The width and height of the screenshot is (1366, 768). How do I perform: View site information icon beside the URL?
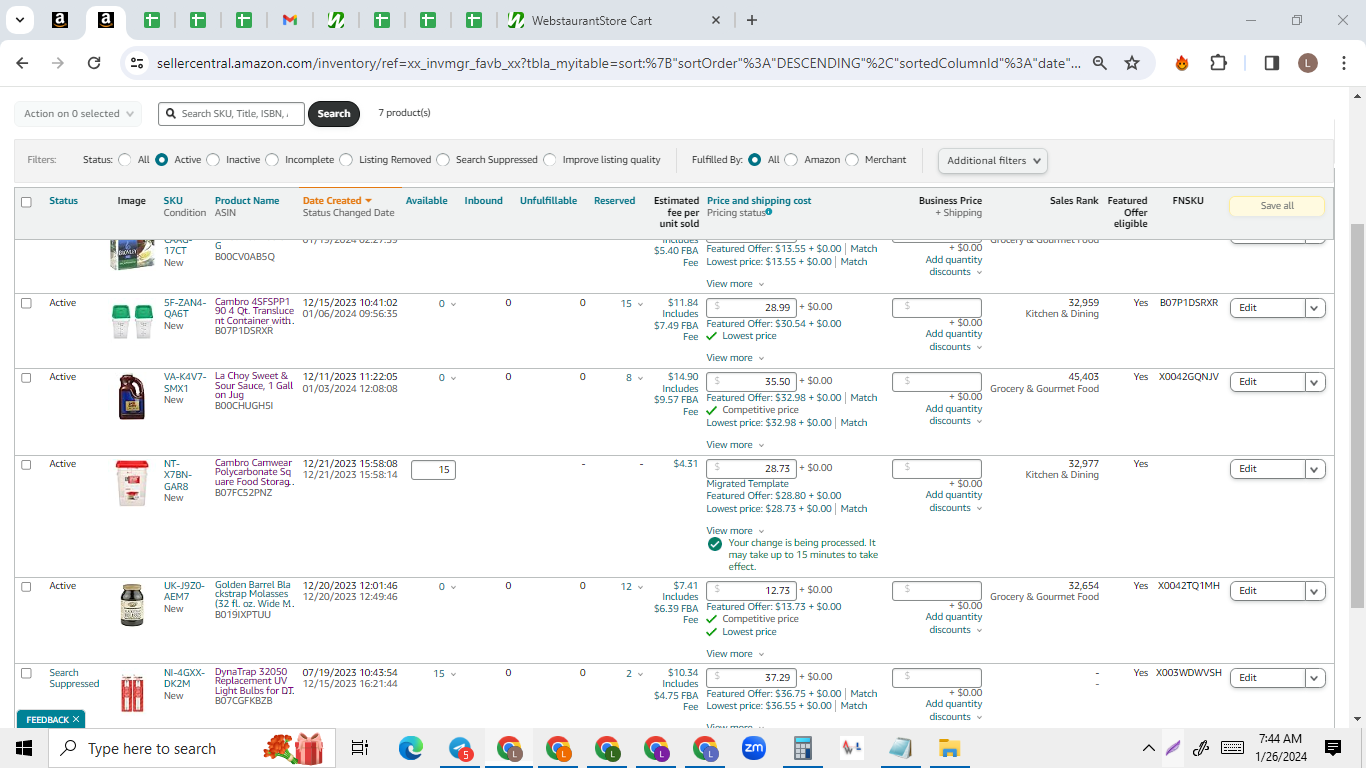(x=137, y=63)
